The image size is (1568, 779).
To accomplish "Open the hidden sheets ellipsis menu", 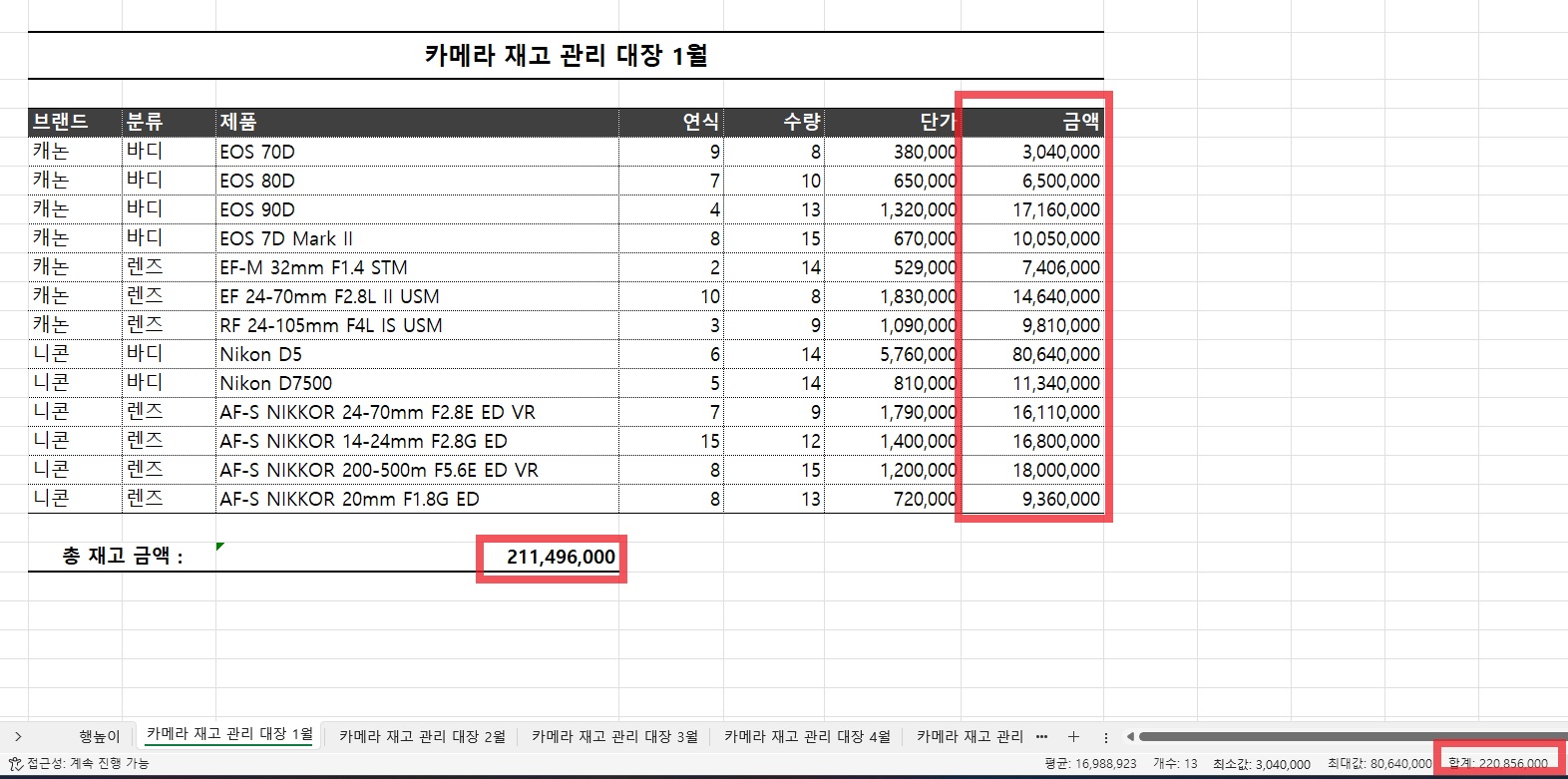I will coord(1041,736).
